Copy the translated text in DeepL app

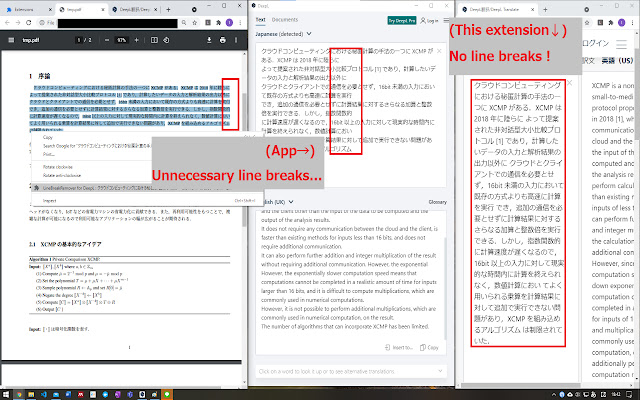[x=429, y=347]
